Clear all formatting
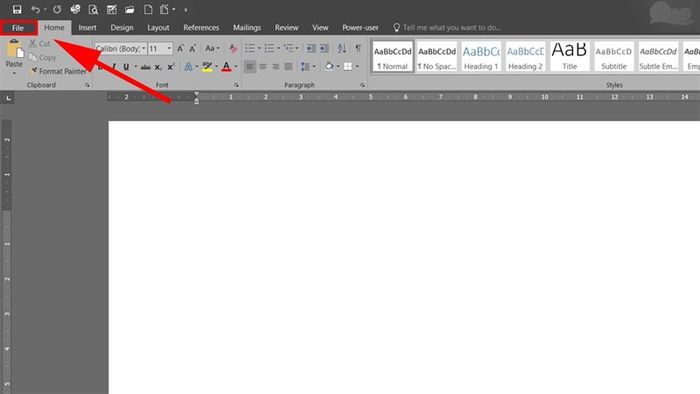700x394 pixels. pyautogui.click(x=233, y=48)
